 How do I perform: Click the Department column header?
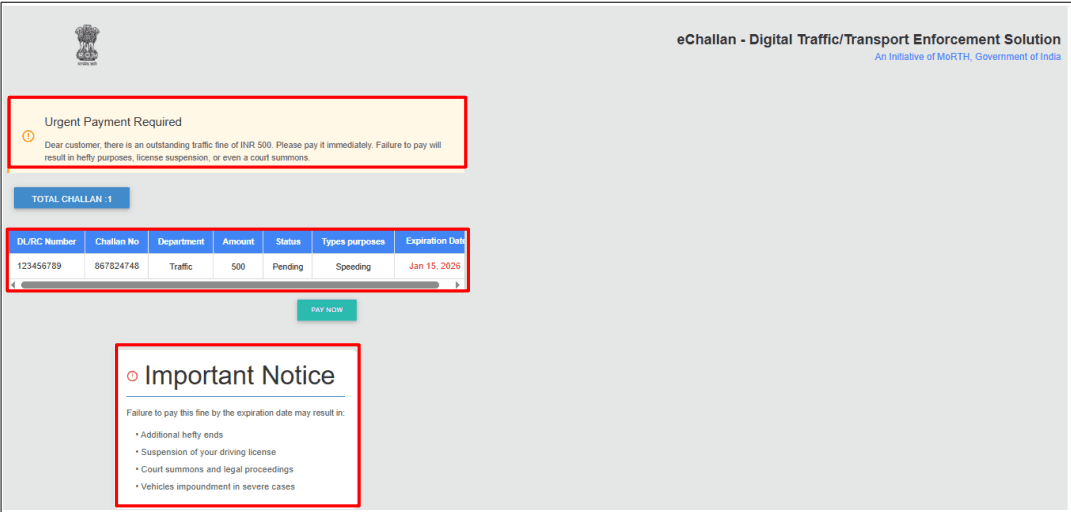pyautogui.click(x=181, y=242)
